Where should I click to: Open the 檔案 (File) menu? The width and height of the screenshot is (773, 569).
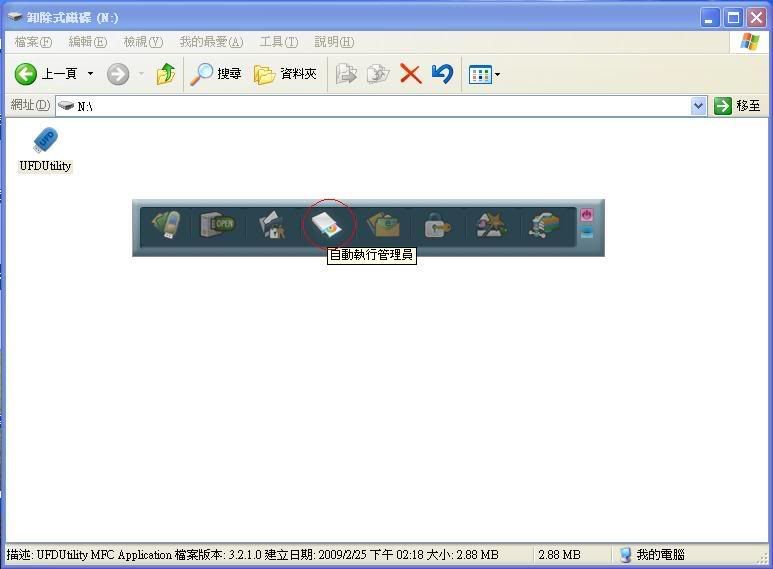point(33,42)
